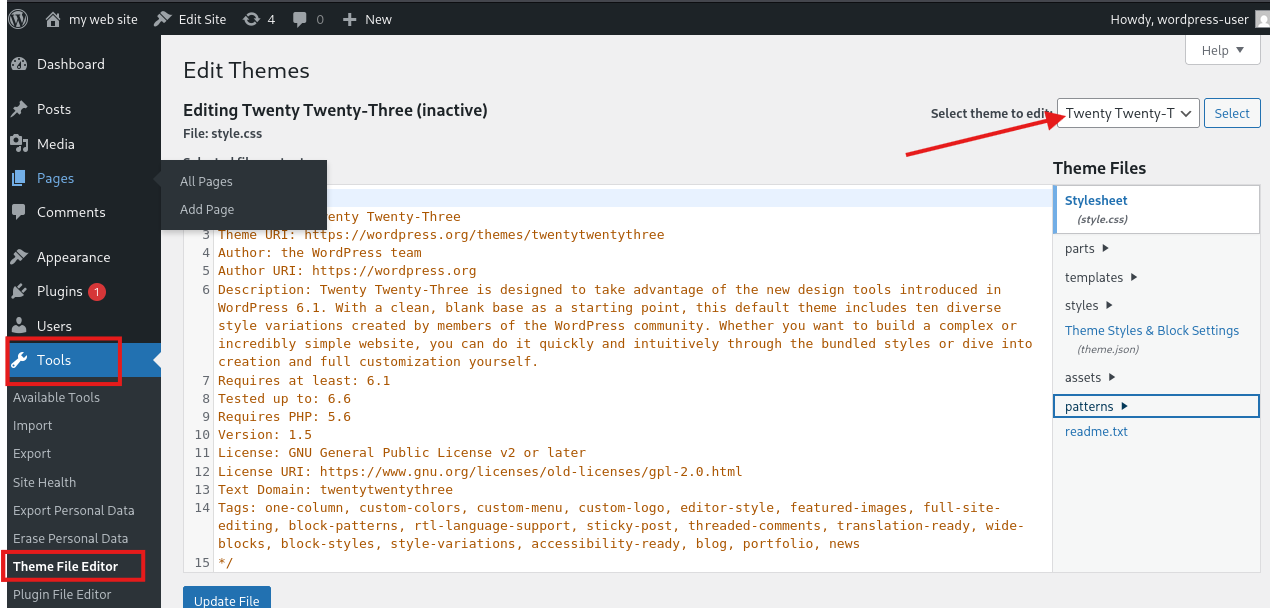Image resolution: width=1270 pixels, height=608 pixels.
Task: Click the comments bubble icon in admin bar
Action: pos(299,19)
